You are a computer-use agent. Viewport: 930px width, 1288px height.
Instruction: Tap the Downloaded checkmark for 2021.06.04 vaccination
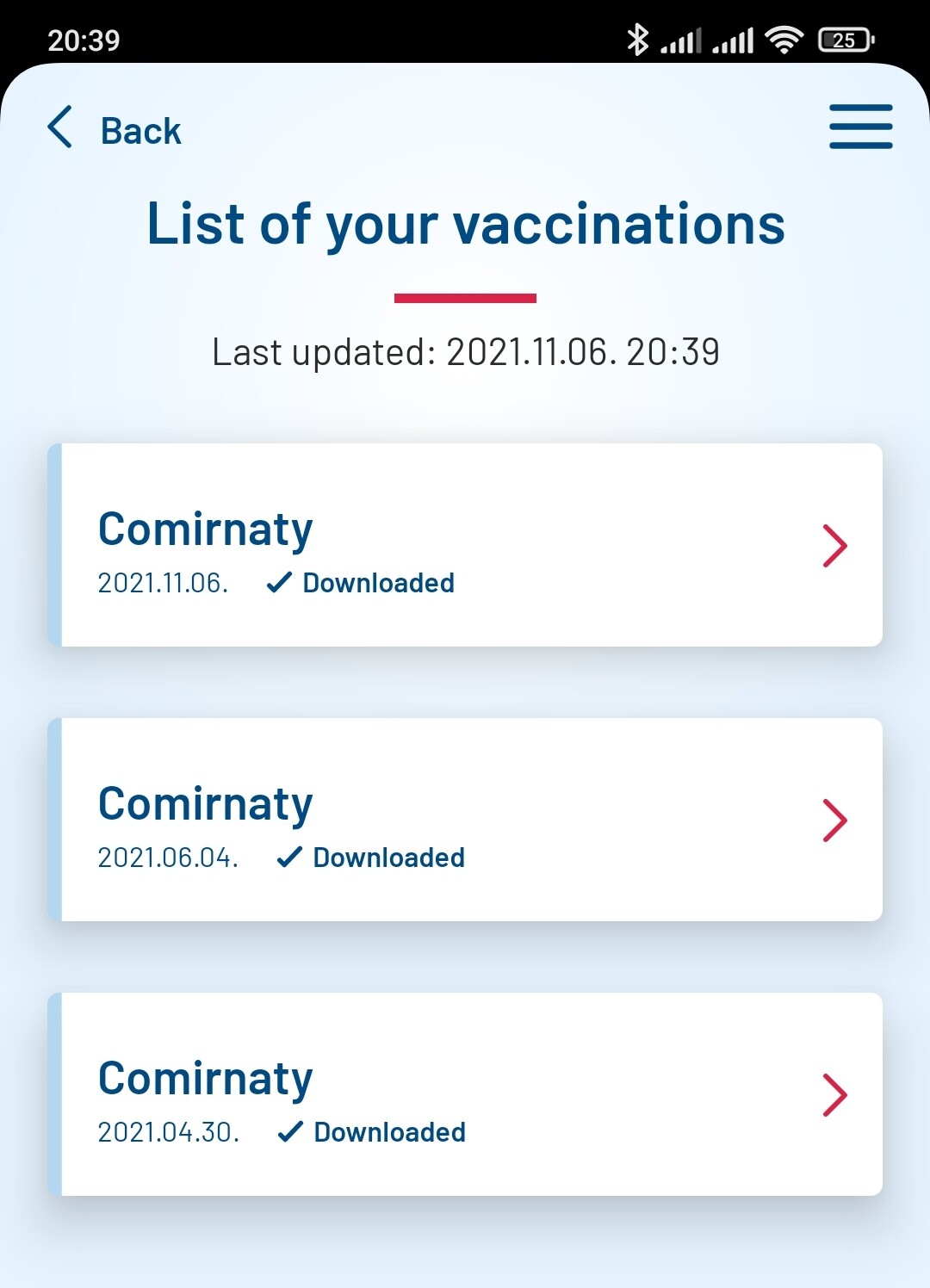[289, 858]
